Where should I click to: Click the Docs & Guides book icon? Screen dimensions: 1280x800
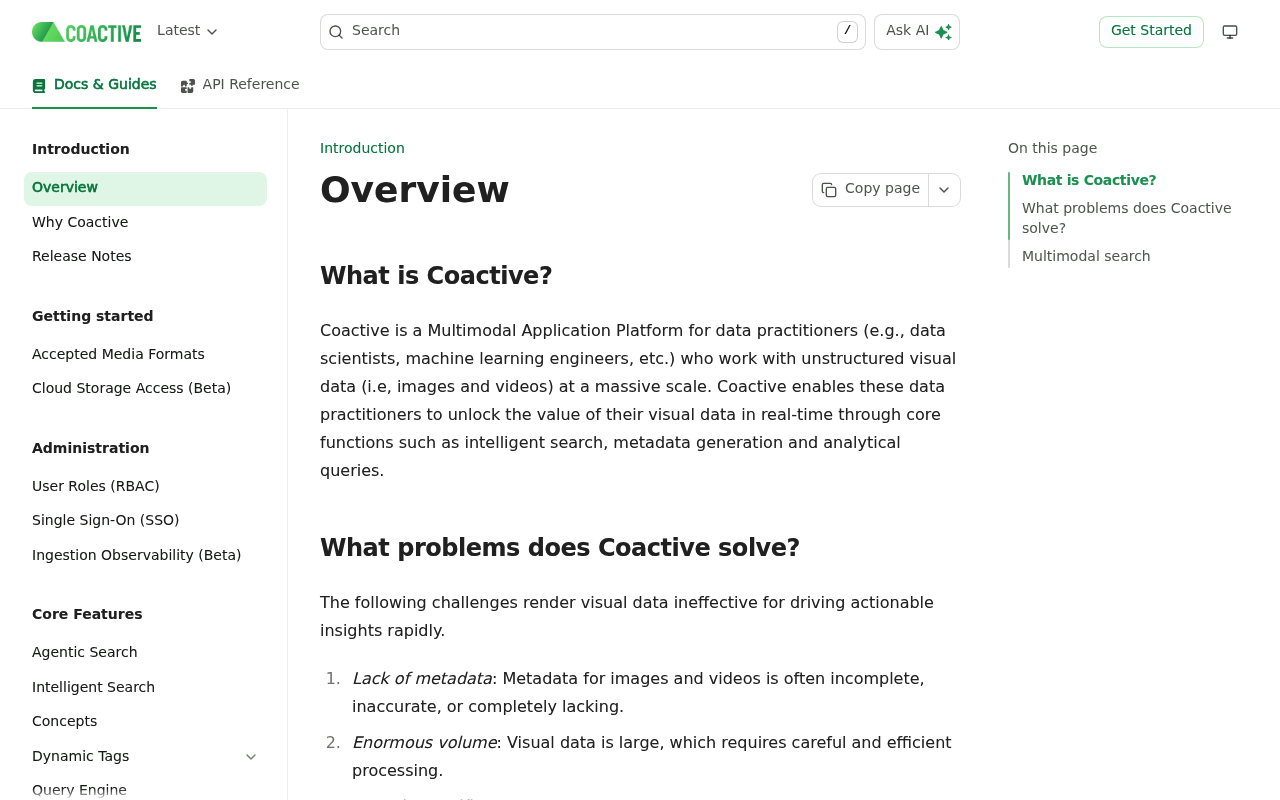39,86
